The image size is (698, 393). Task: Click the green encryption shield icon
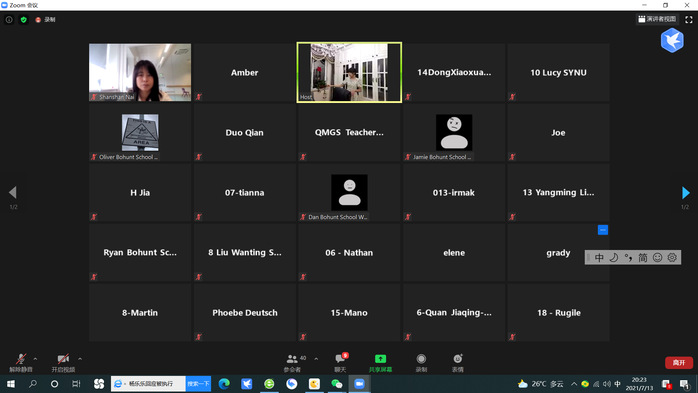[x=24, y=20]
